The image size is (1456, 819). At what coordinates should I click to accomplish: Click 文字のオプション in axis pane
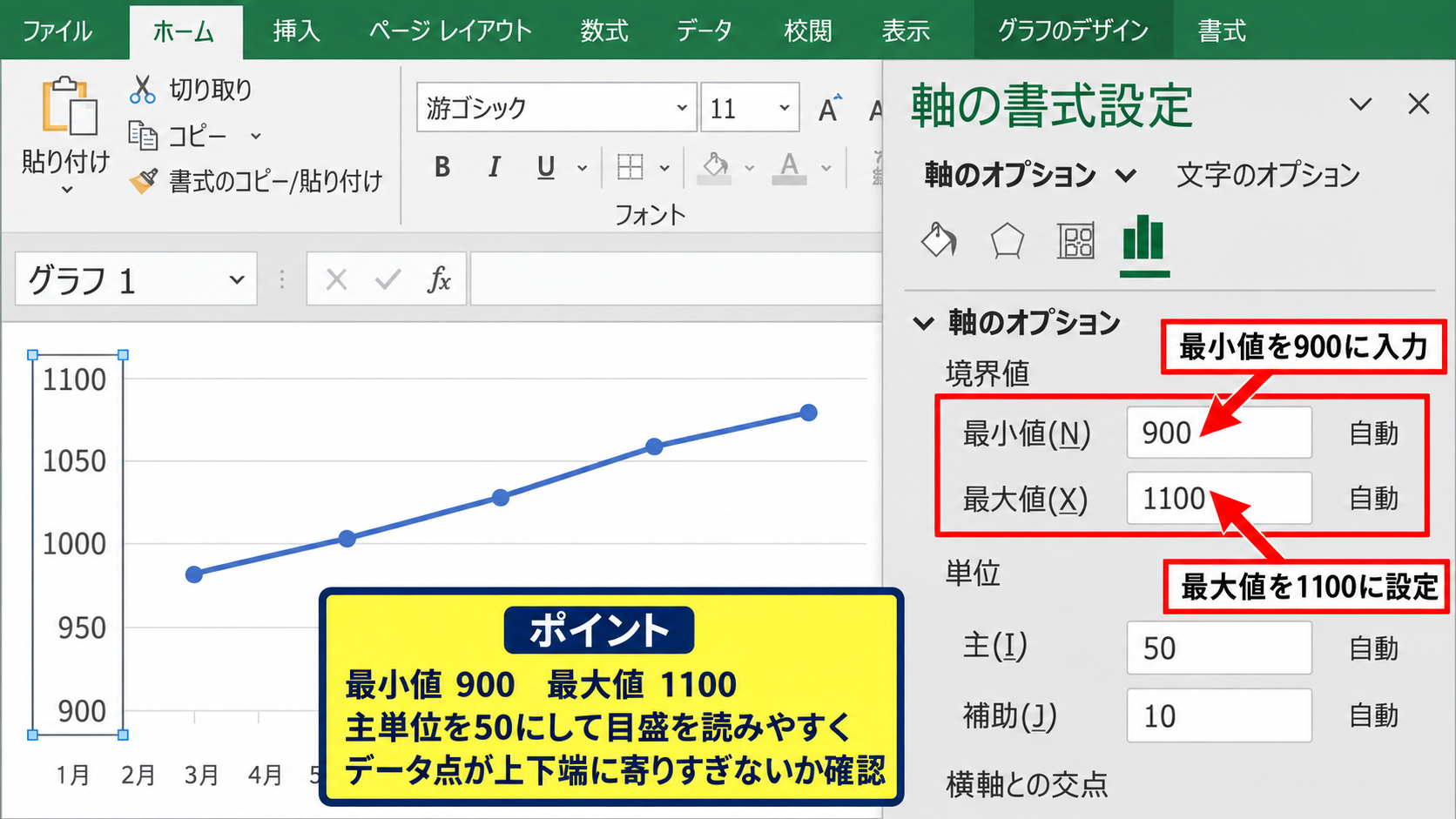[x=1268, y=175]
